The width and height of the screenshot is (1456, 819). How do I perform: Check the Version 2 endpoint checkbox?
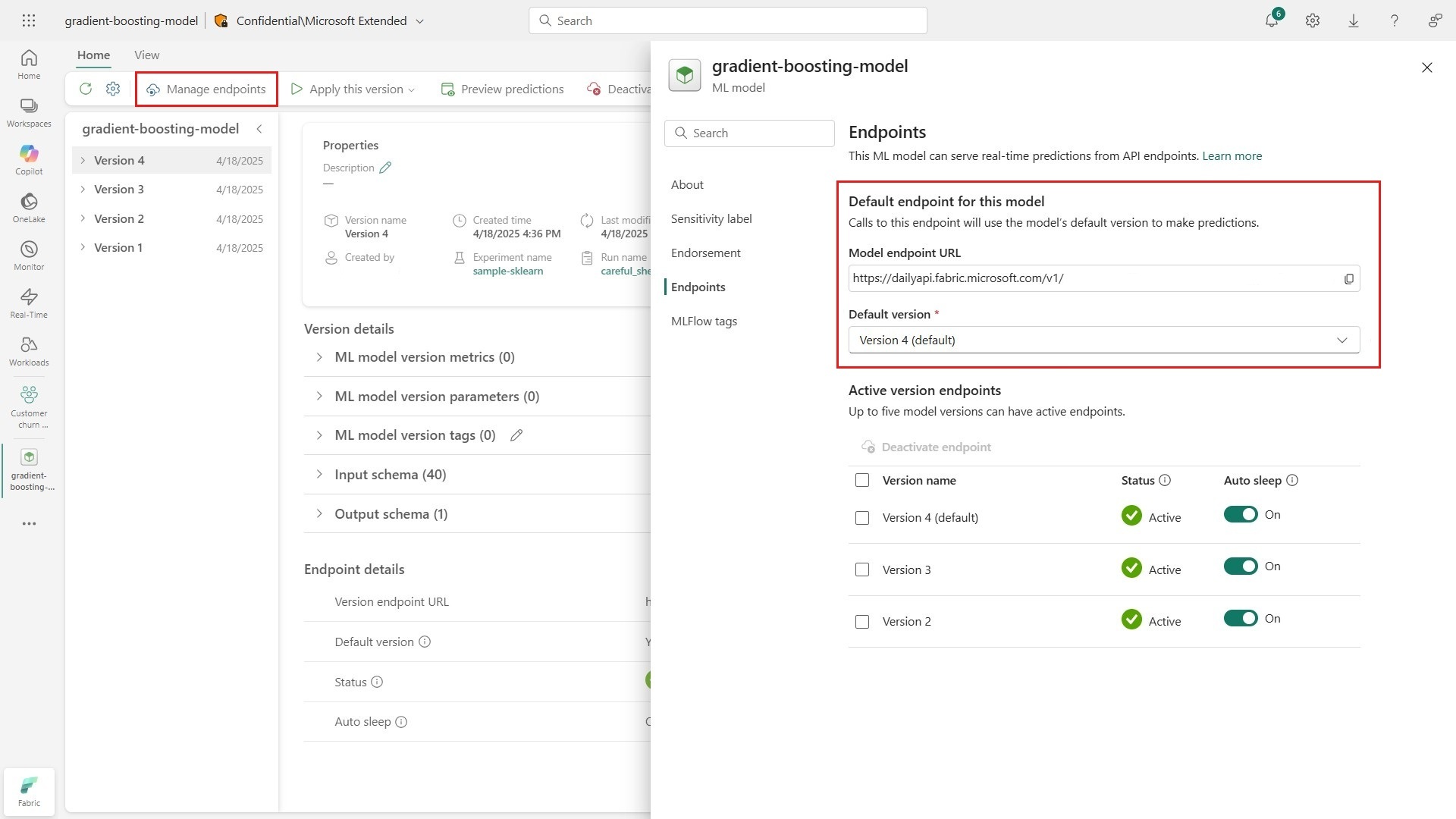(862, 622)
